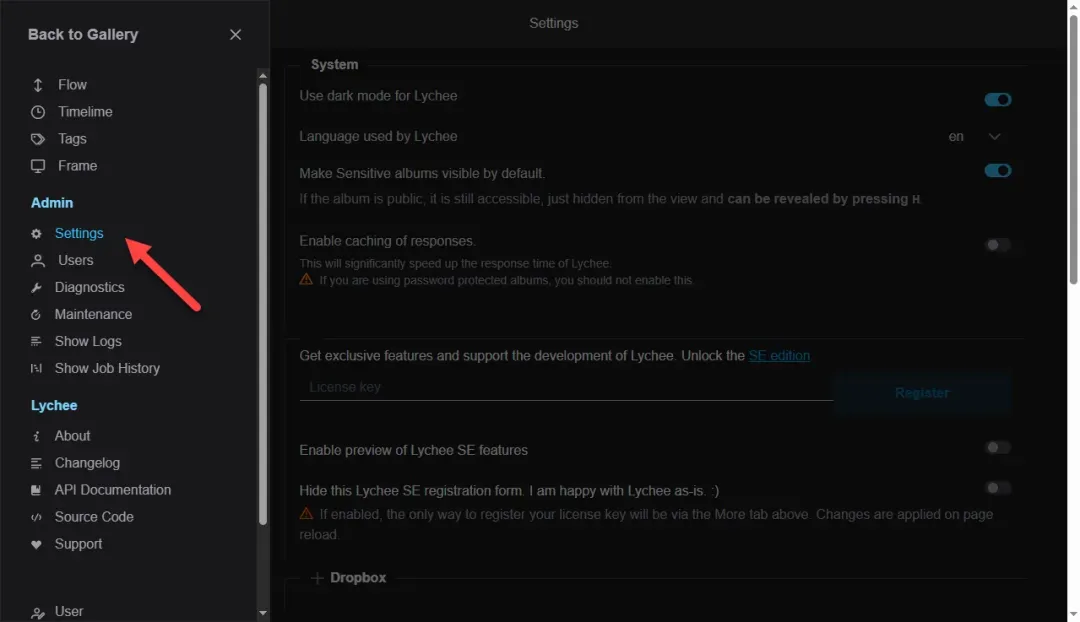The height and width of the screenshot is (622, 1080).
Task: Click the Users person icon
Action: click(x=38, y=260)
